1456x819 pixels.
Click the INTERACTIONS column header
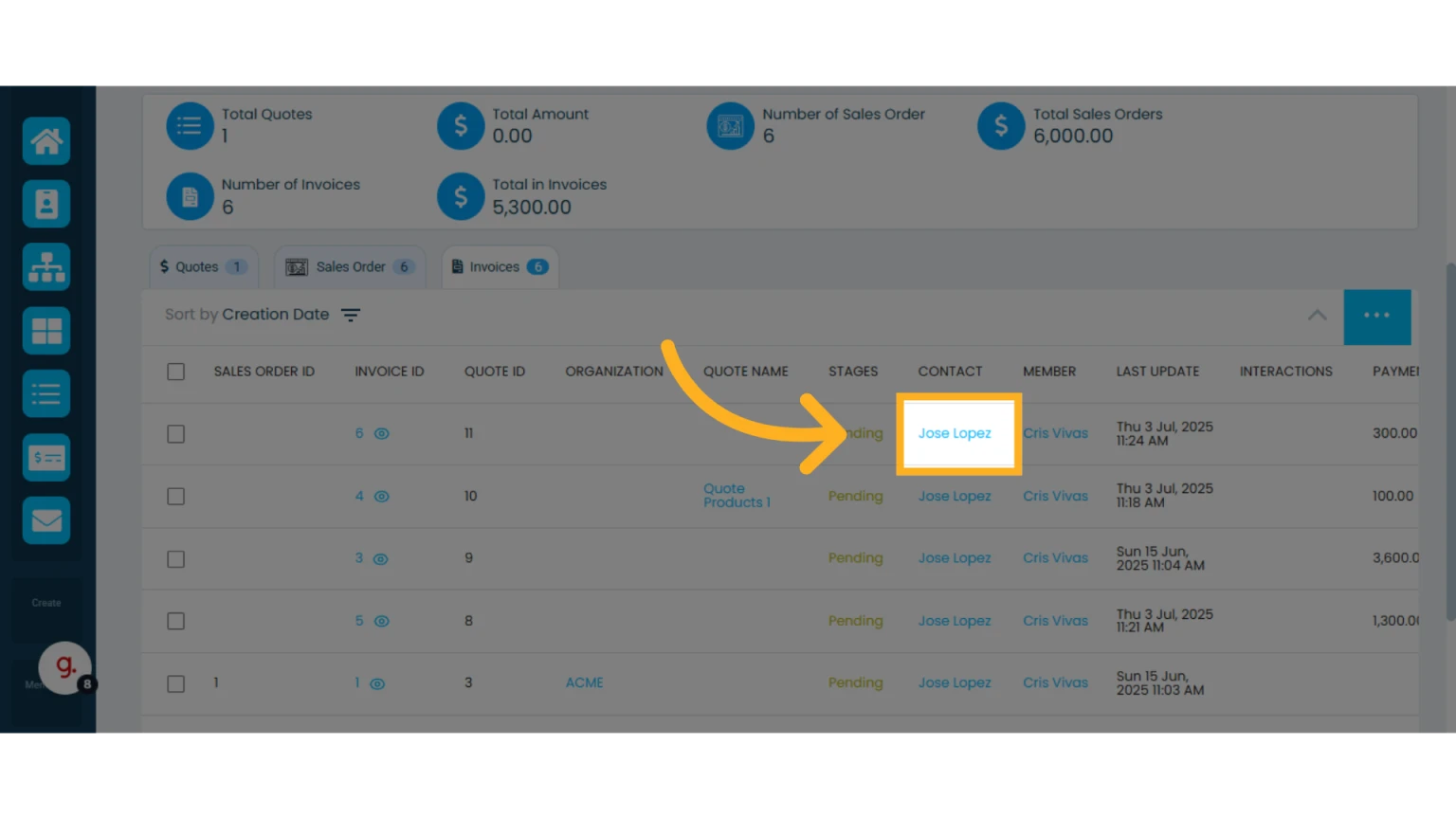(x=1286, y=372)
